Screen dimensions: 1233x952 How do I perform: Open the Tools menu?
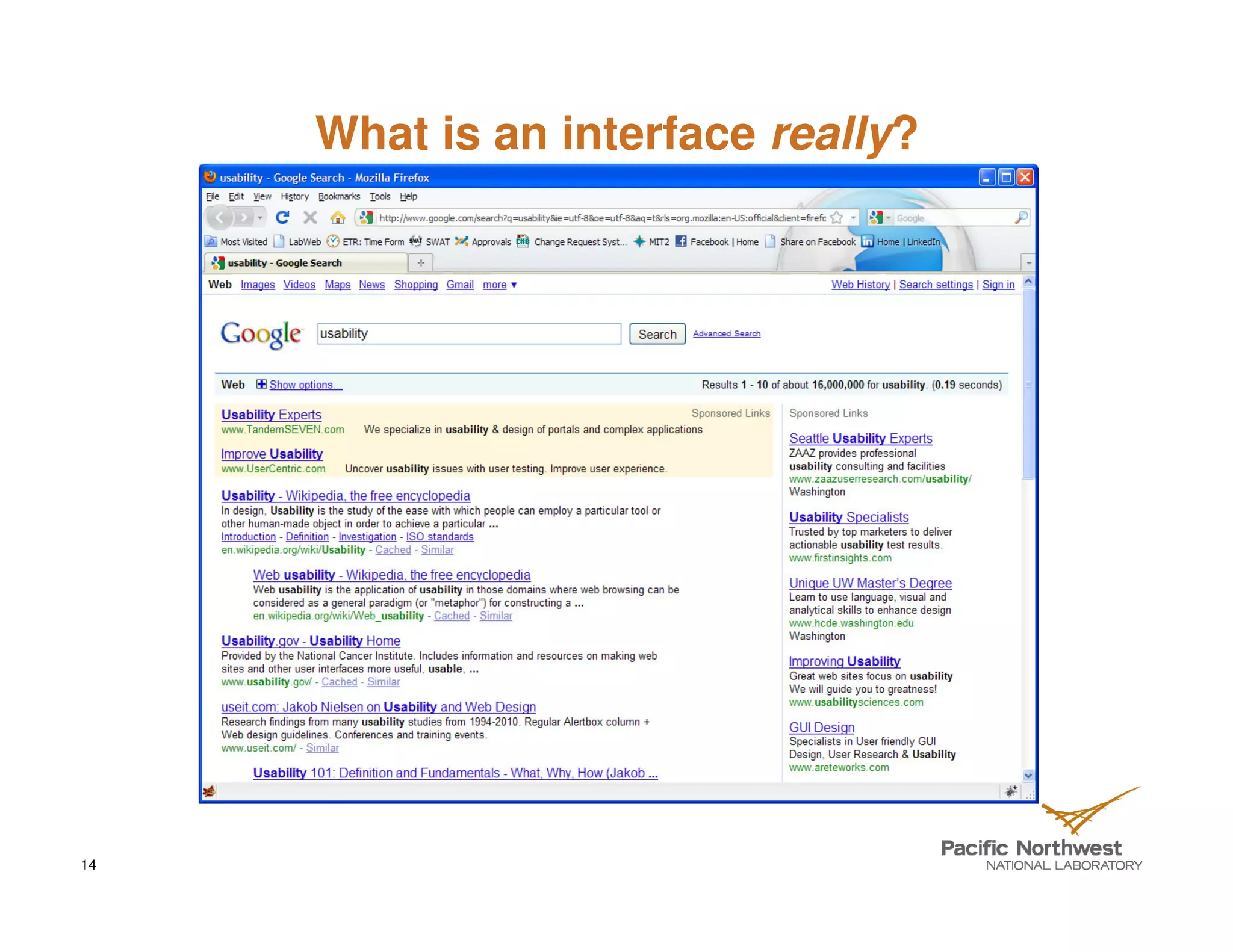(380, 196)
